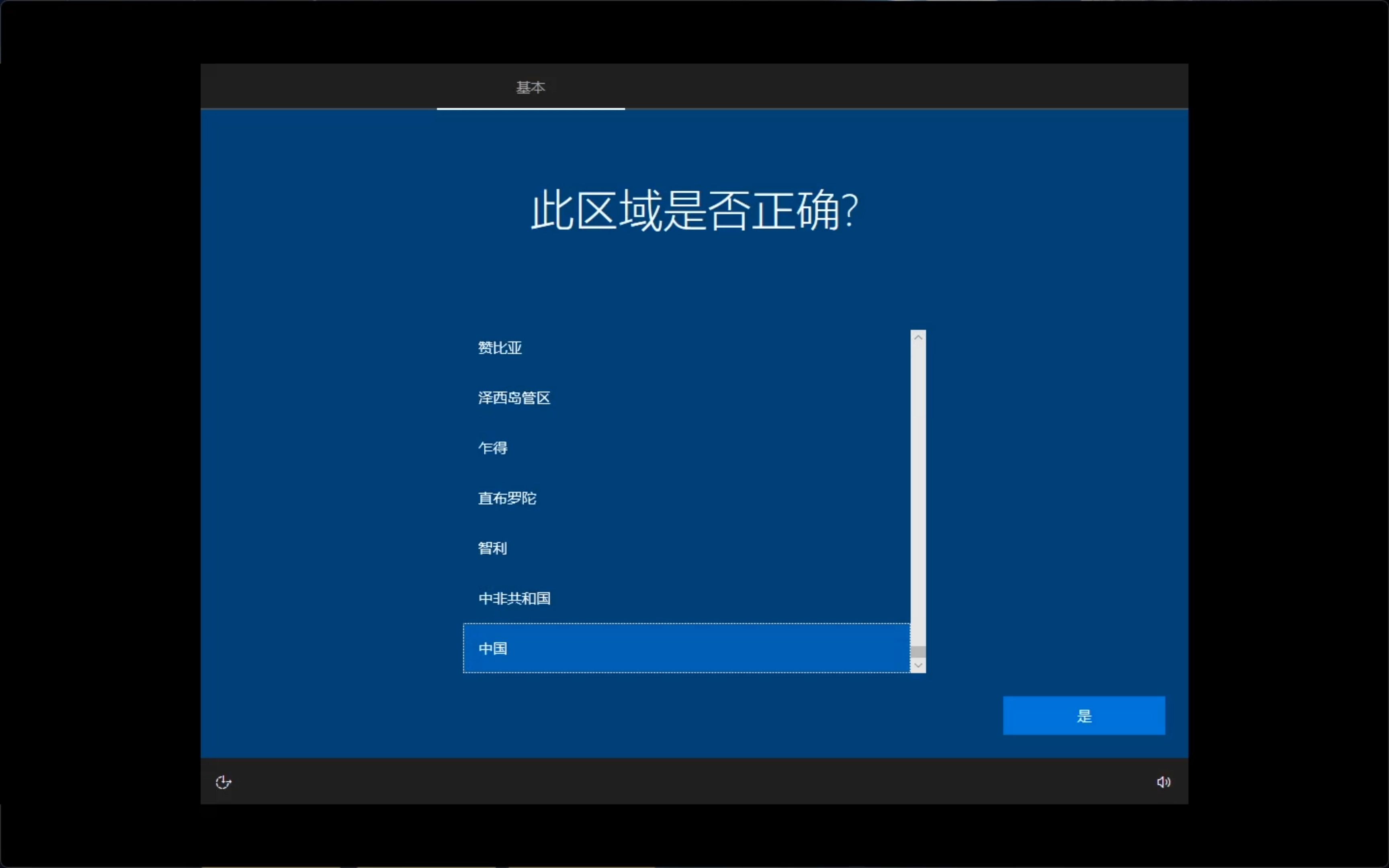Select 泽西岛管区 in the region list
Viewport: 1389px width, 868px height.
[686, 397]
